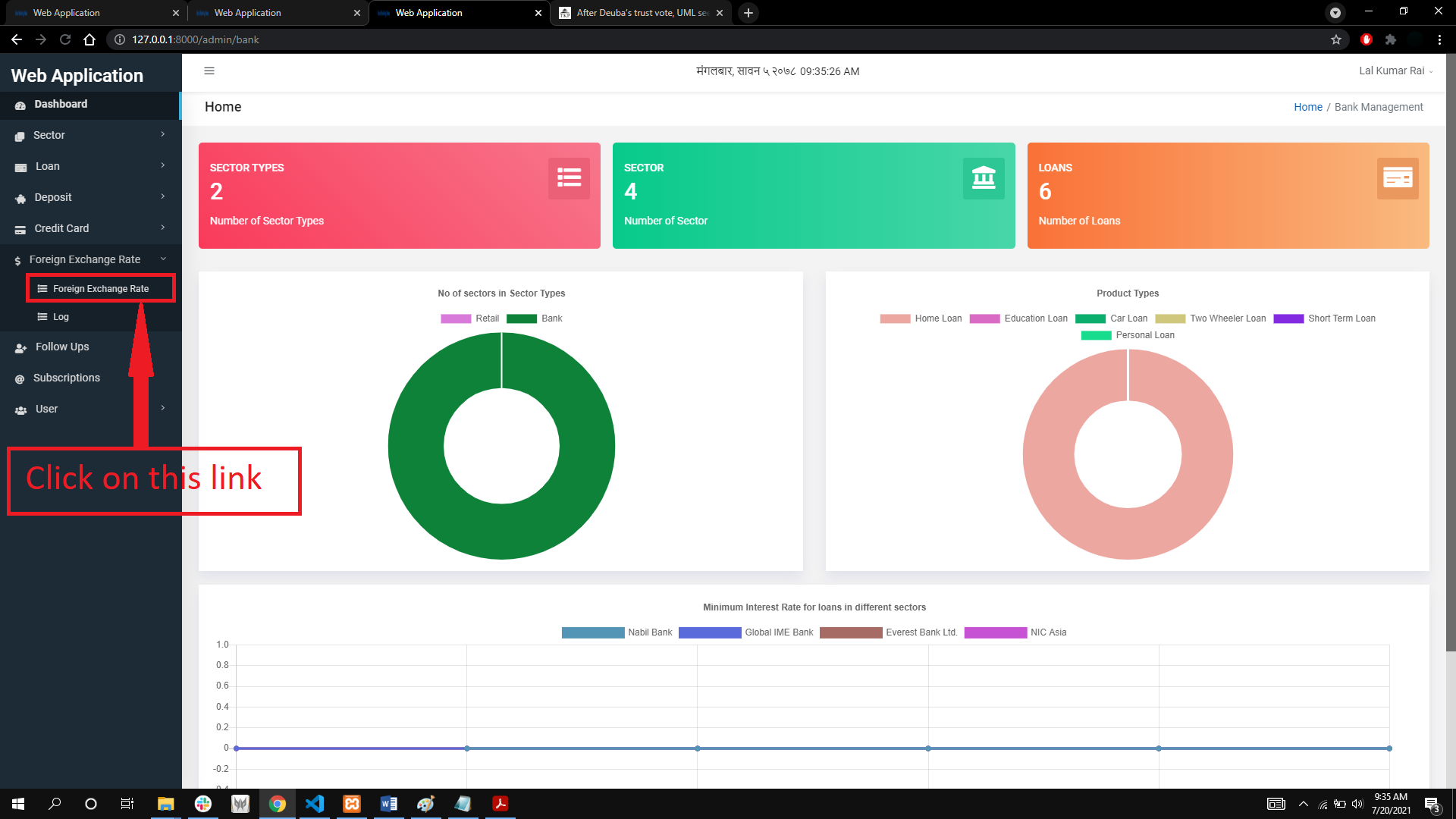Image resolution: width=1456 pixels, height=819 pixels.
Task: Open the Chrome extensions puzzle icon
Action: click(1391, 39)
